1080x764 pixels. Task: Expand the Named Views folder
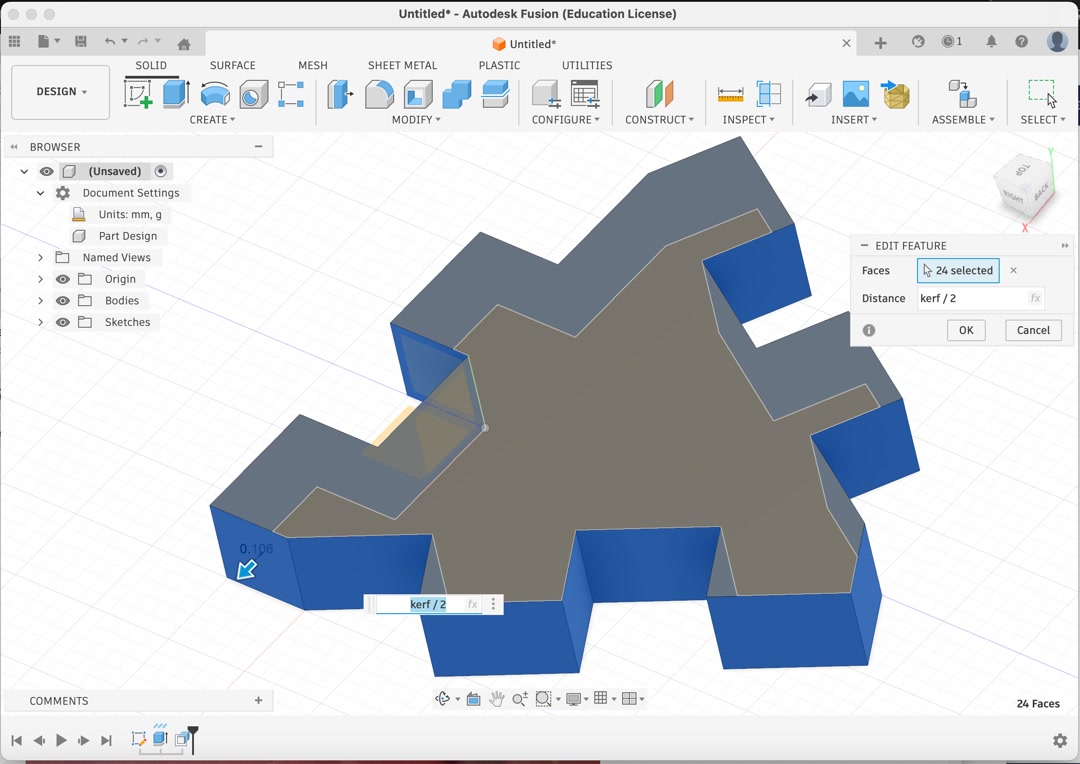40,257
